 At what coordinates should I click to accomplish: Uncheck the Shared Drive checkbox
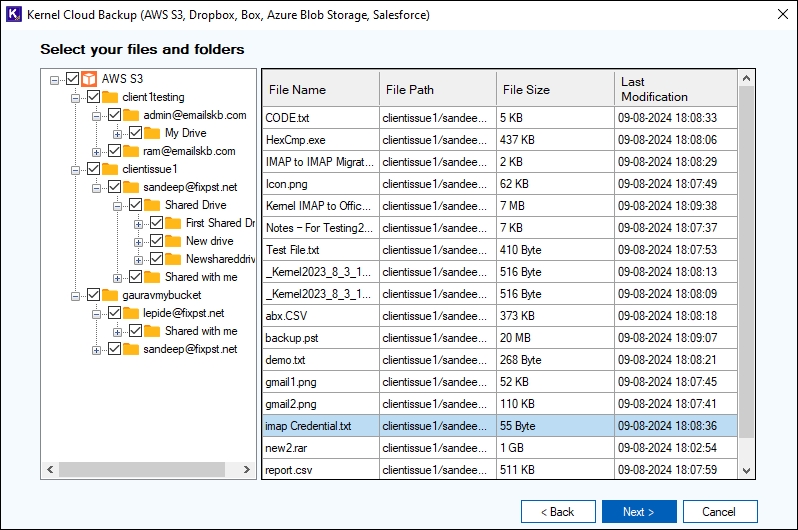(135, 205)
